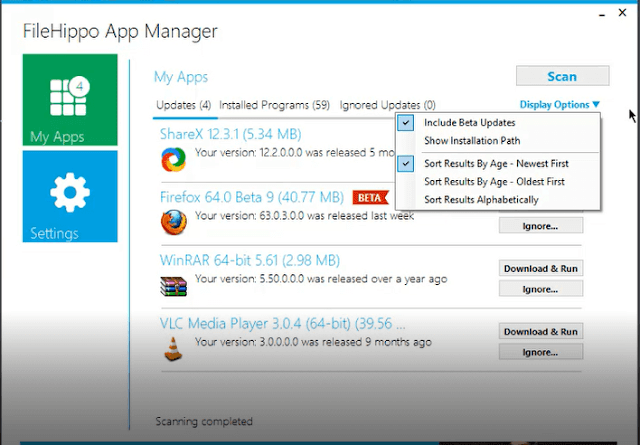Enable Show Installation Path option
Viewport: 640px width, 445px height.
[472, 141]
